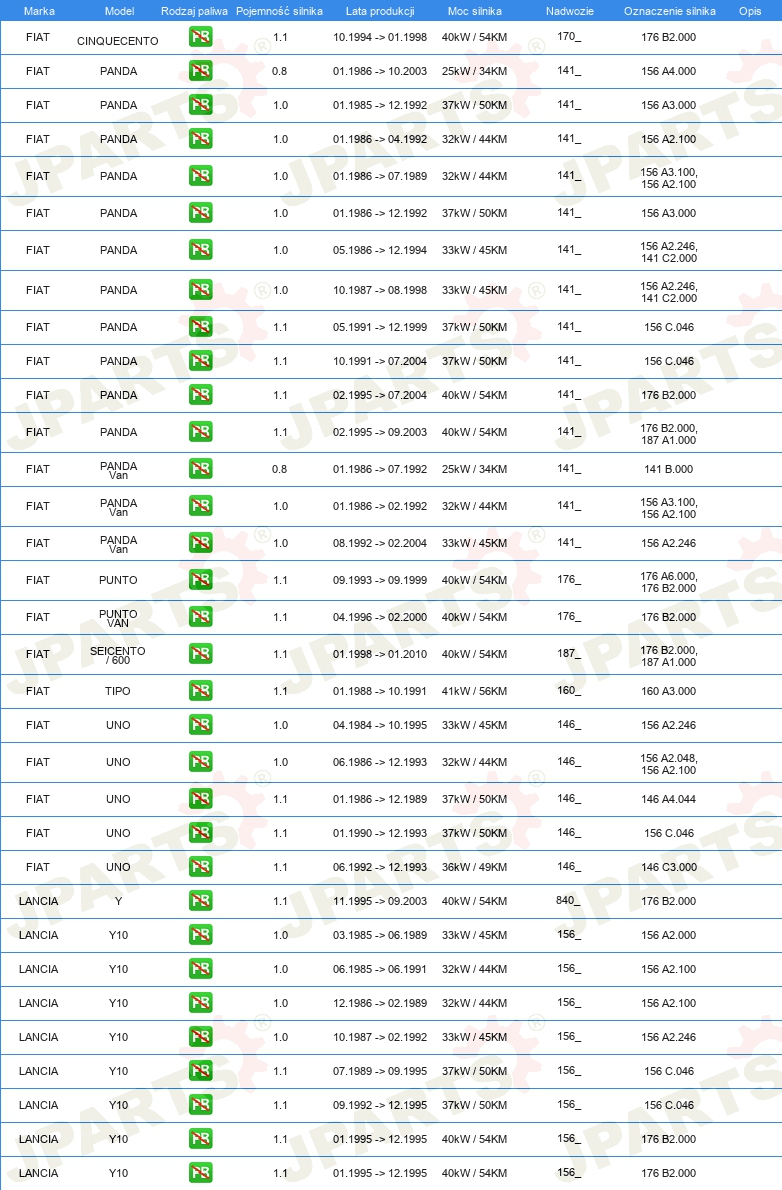
Task: Click the fuel icon for UNO 06.1992 -> 12.1993
Action: (200, 867)
